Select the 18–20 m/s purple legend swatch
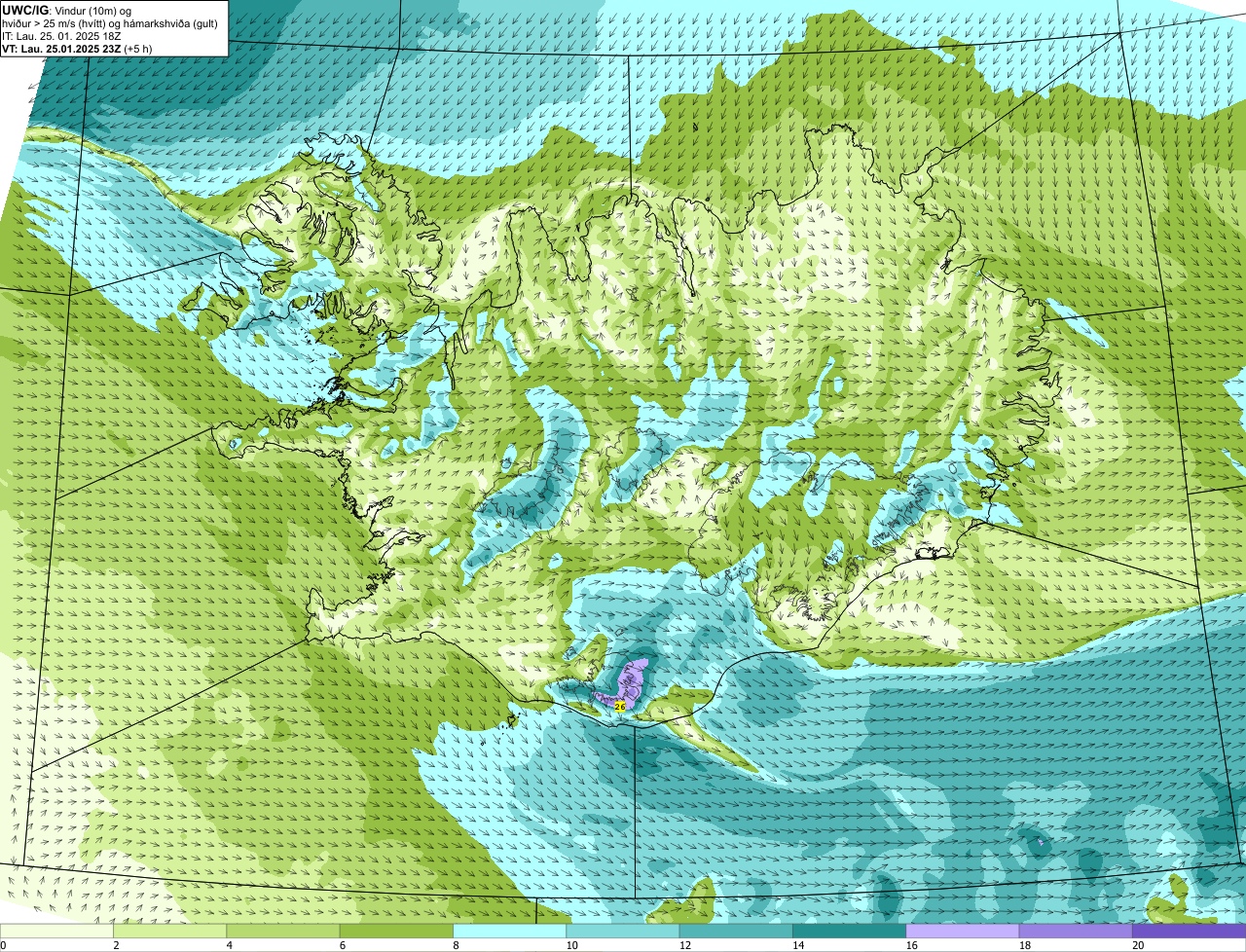This screenshot has width=1246, height=952. pos(1076,932)
